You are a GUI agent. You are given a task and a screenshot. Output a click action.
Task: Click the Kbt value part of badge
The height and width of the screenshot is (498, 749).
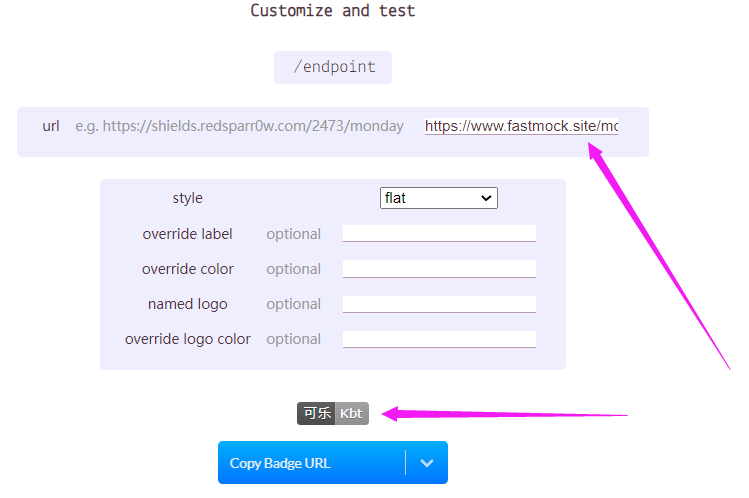tap(351, 413)
